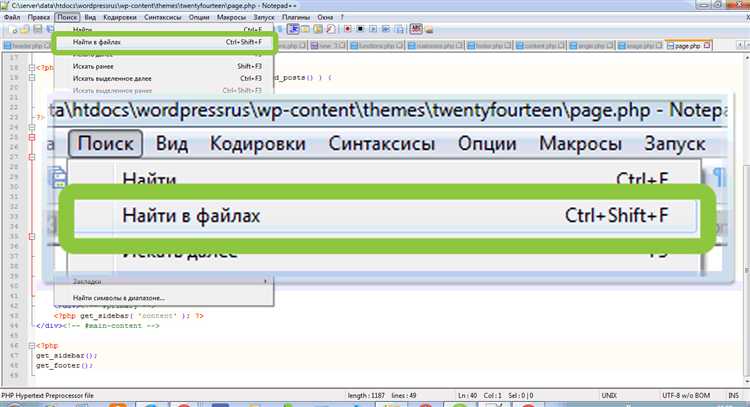Open the Вид menu

point(90,17)
